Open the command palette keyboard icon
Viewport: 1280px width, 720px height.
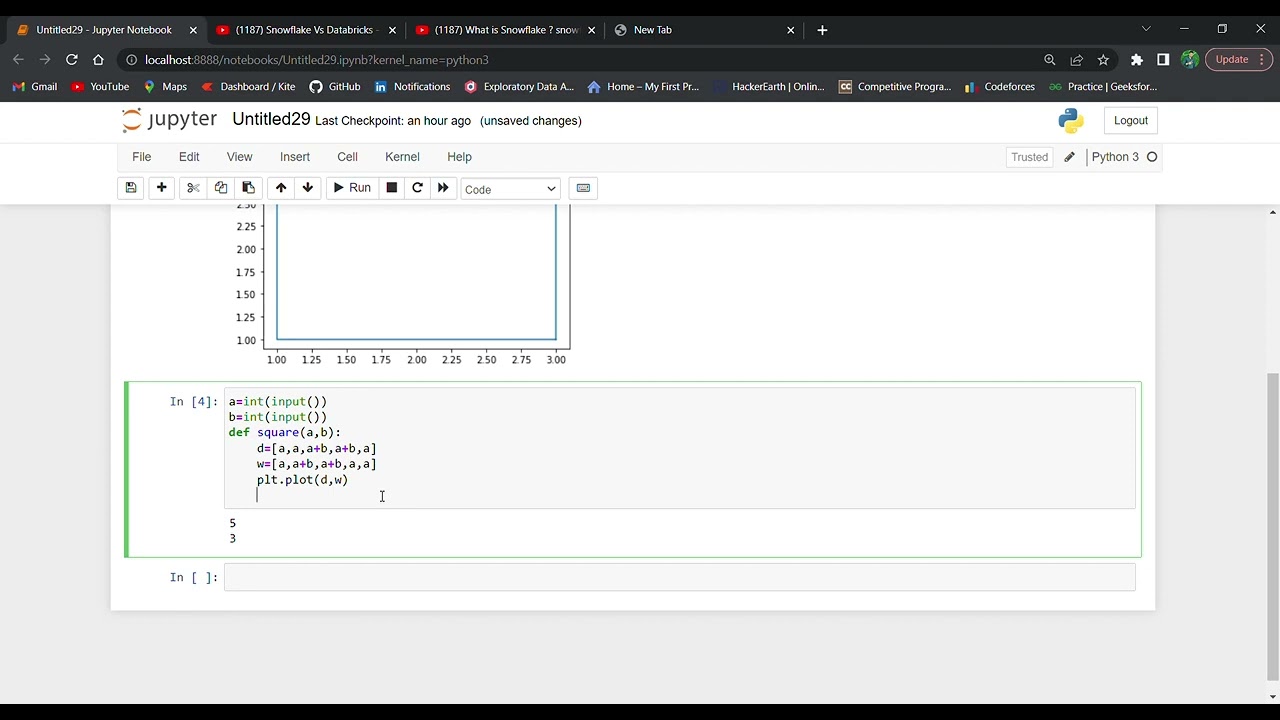[x=583, y=188]
